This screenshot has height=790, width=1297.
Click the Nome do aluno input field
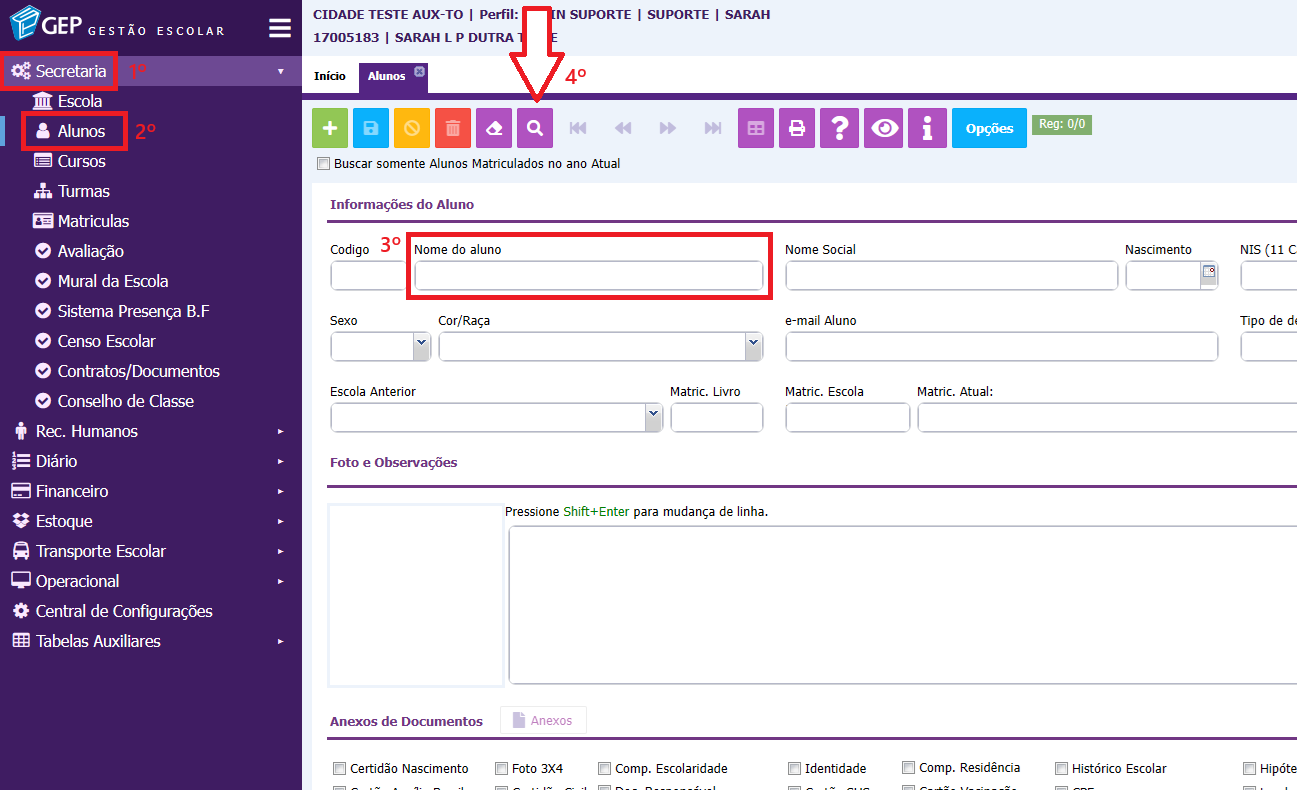tap(588, 276)
